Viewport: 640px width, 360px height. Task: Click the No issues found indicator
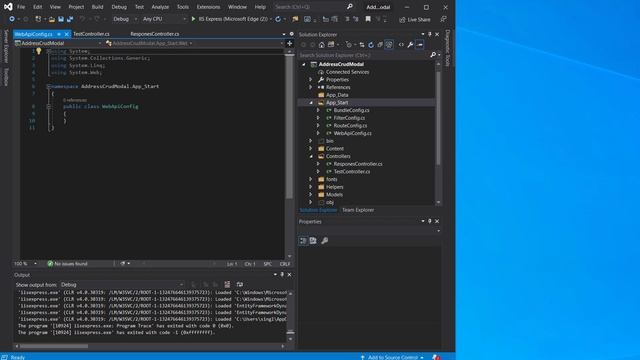pos(67,264)
